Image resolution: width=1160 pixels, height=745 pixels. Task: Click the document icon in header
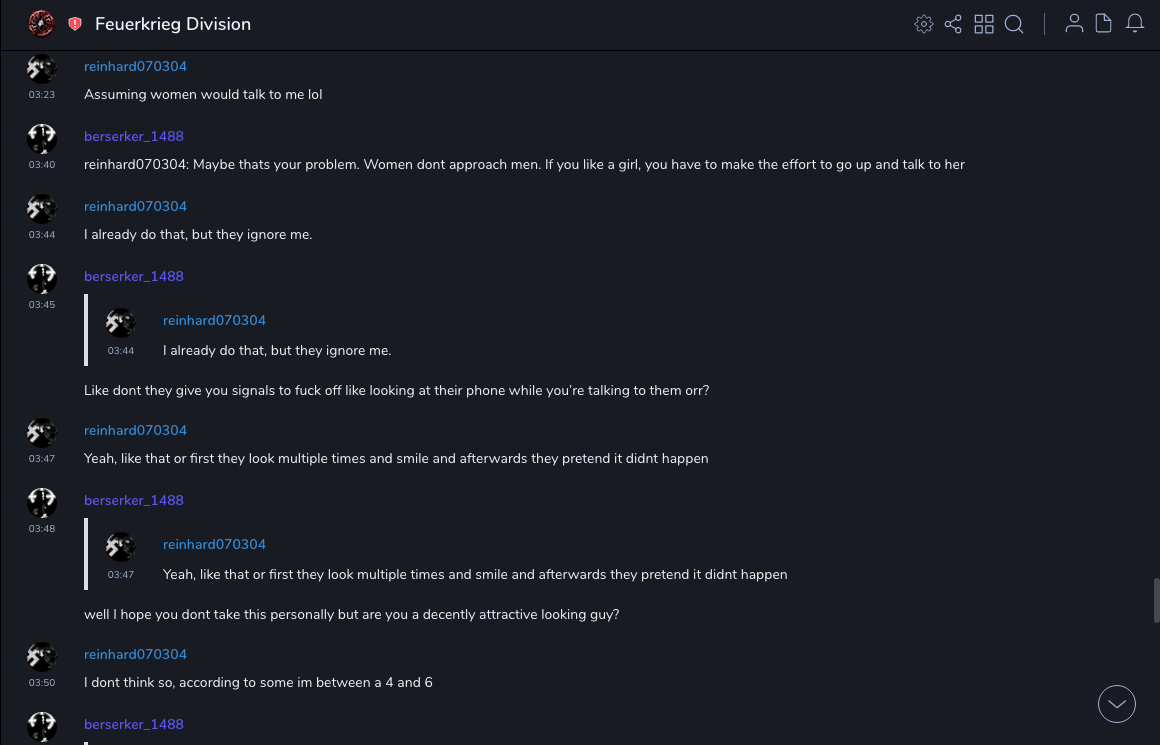(1104, 24)
